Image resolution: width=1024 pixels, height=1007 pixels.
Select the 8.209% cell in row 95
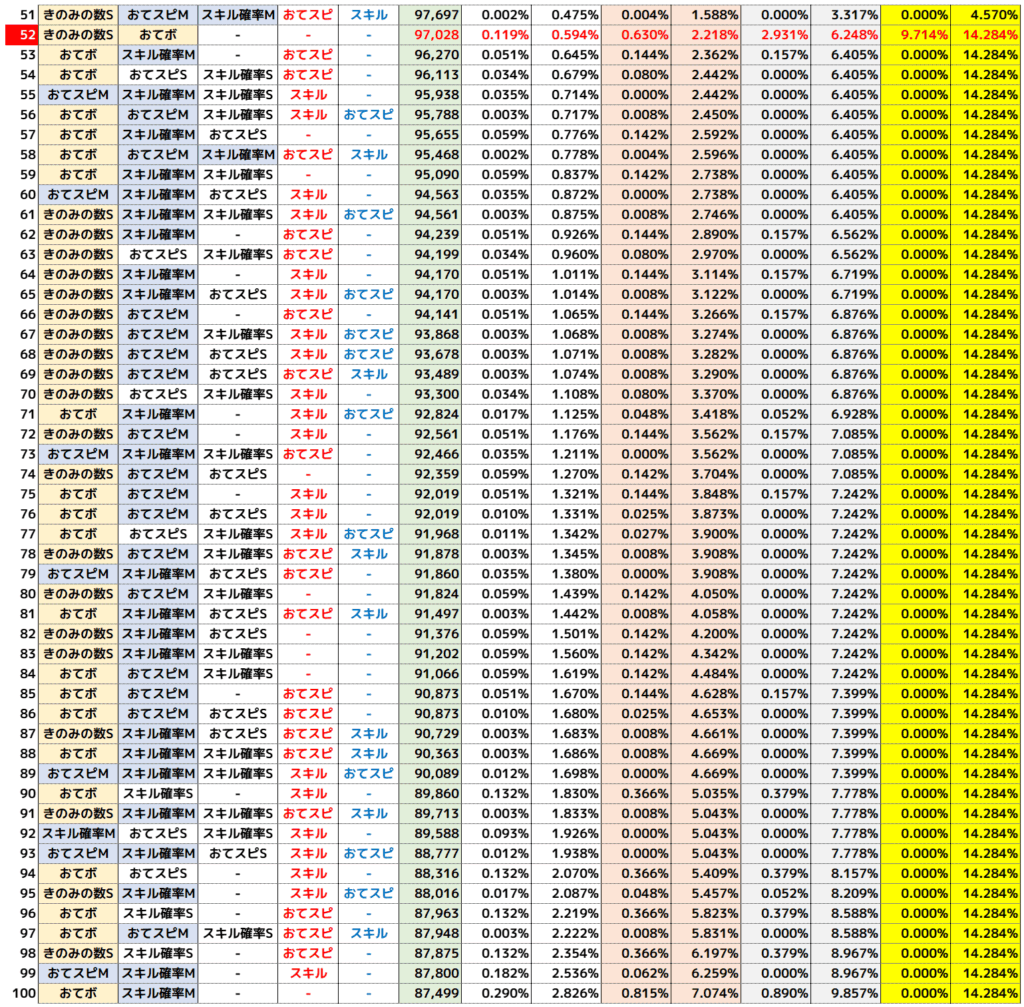click(x=846, y=893)
